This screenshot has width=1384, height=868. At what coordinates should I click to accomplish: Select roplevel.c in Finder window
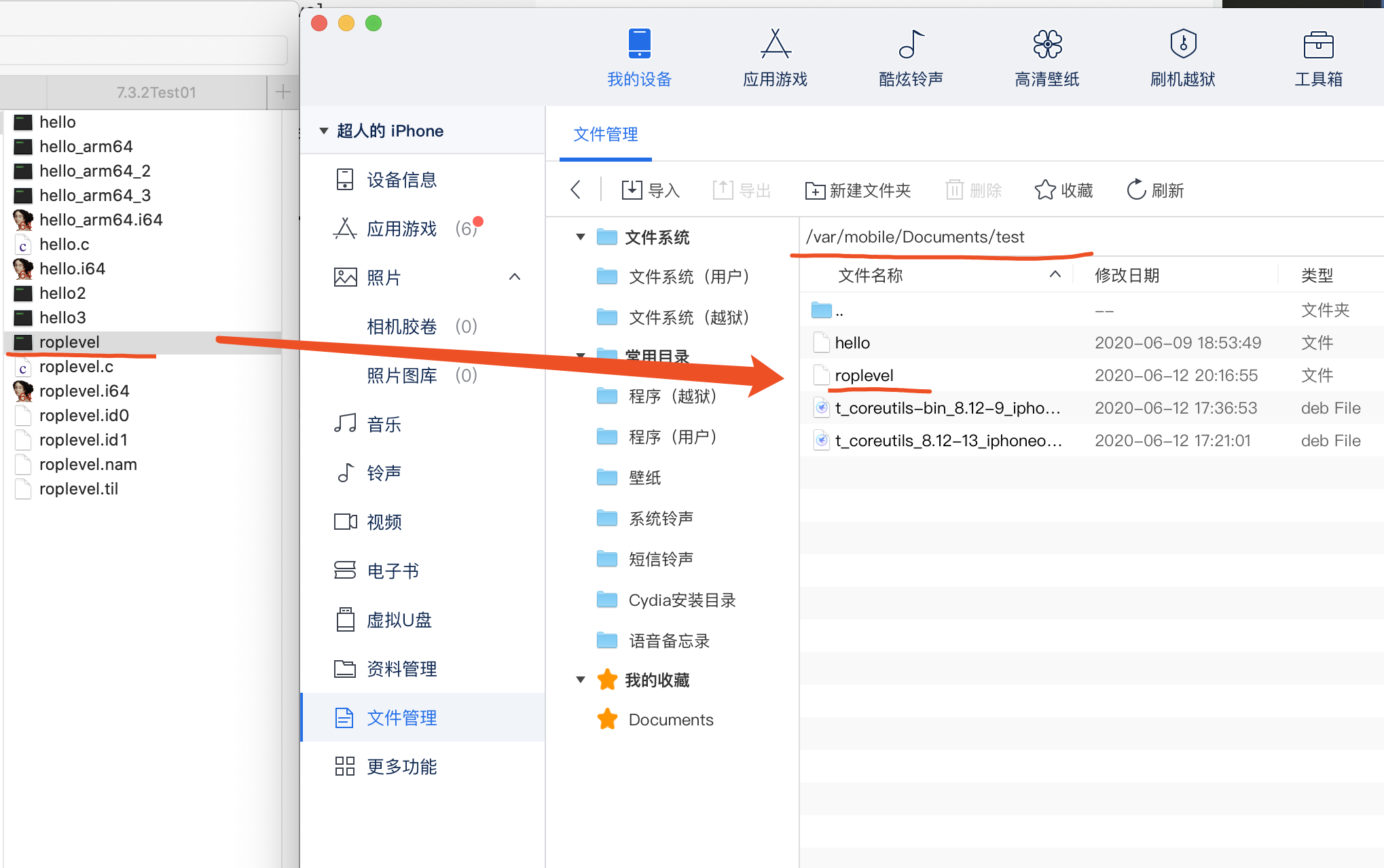[143, 366]
